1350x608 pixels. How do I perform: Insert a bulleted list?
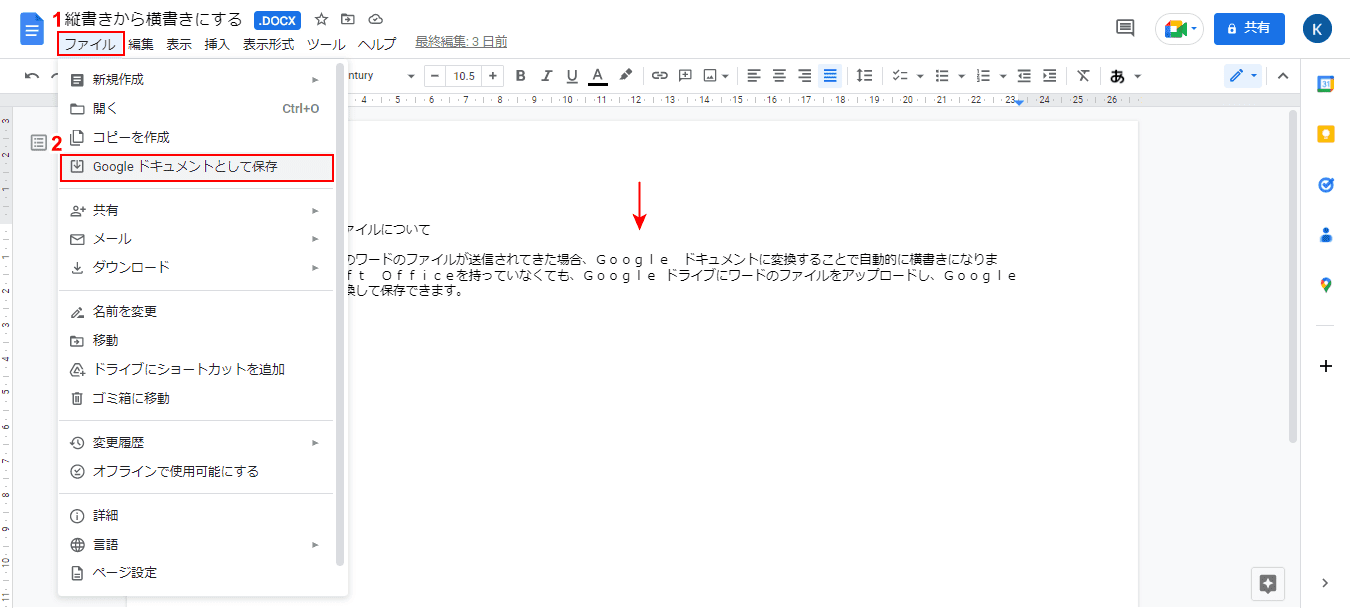pos(941,76)
